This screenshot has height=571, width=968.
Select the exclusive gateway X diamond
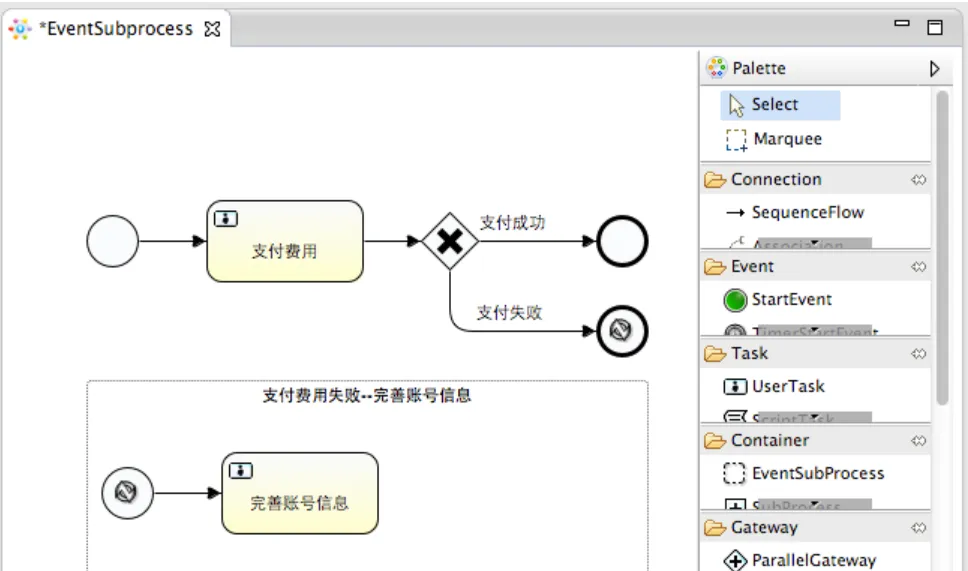tap(450, 241)
